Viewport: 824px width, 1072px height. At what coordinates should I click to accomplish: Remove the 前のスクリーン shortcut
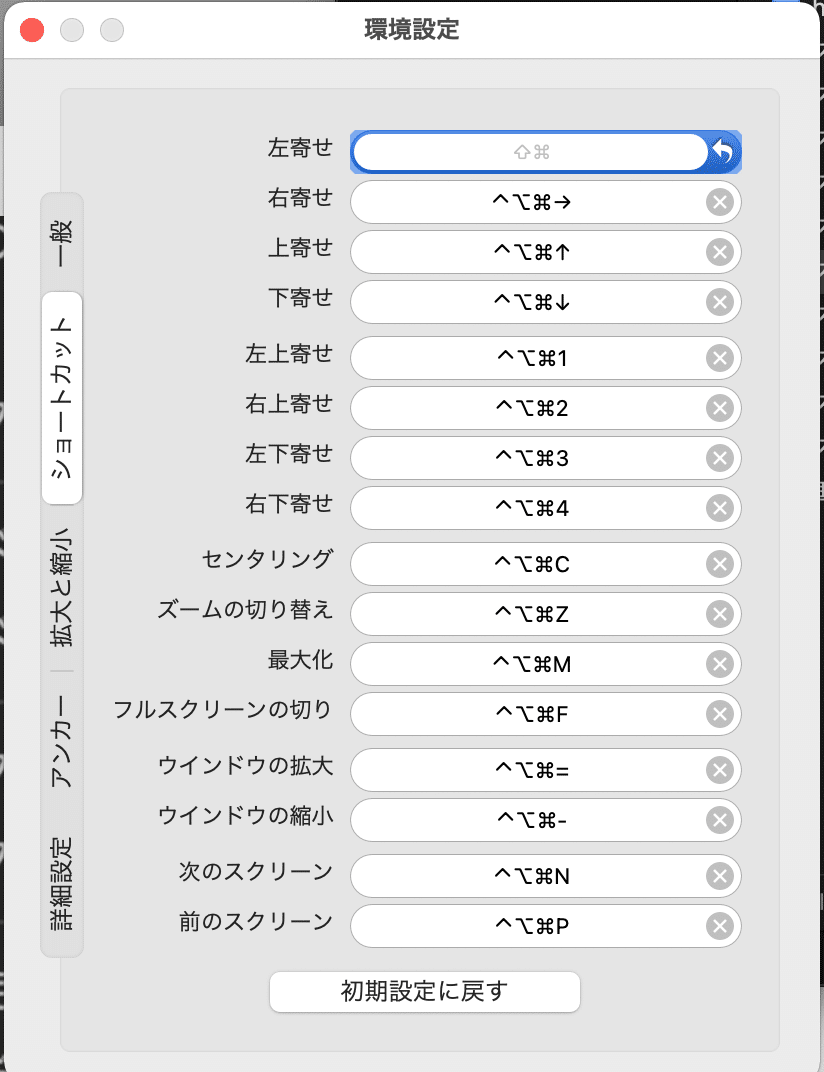(x=719, y=926)
